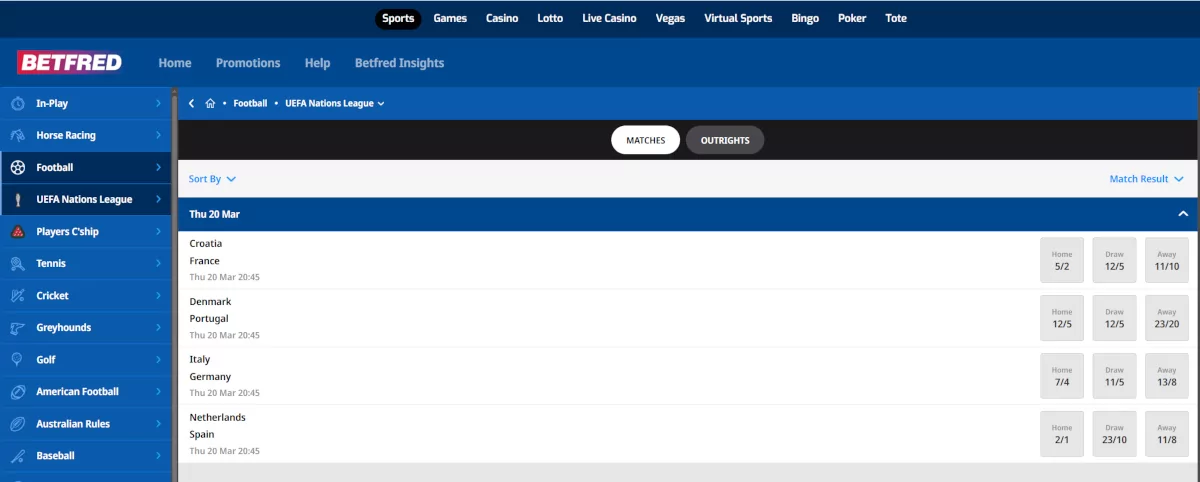The height and width of the screenshot is (482, 1200).
Task: Collapse the Thu 20 Mar section
Action: pos(1183,214)
